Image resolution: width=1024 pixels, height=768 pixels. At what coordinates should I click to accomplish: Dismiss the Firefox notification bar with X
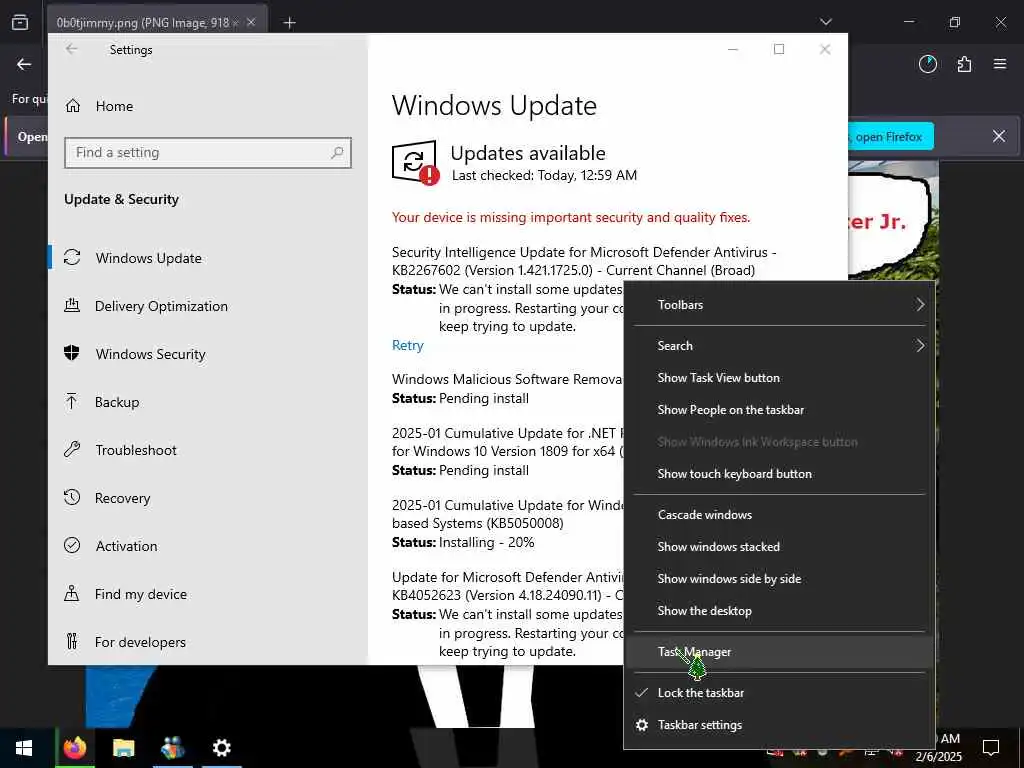[999, 136]
